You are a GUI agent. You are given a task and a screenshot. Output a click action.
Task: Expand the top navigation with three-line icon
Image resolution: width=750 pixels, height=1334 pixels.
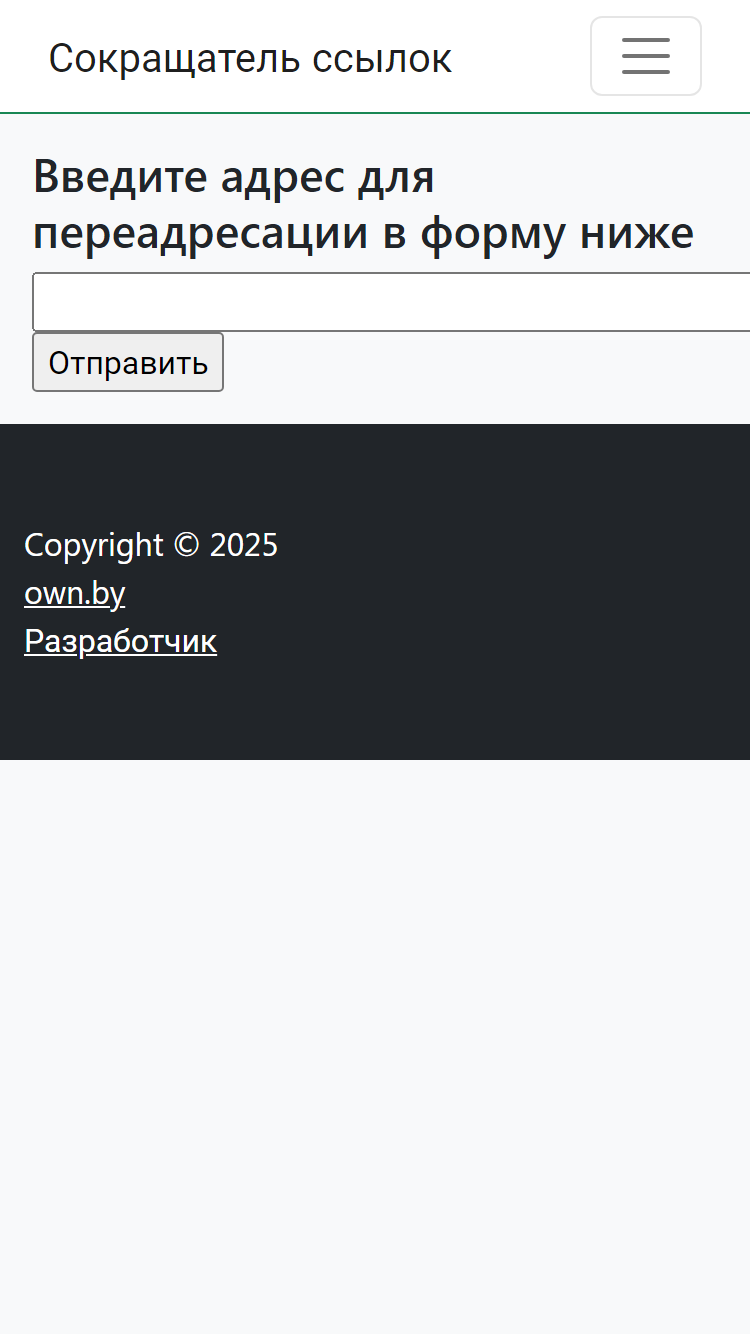[x=646, y=56]
